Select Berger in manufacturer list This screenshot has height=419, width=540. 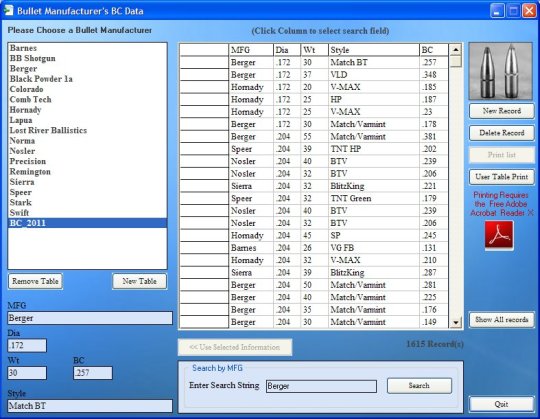87,69
